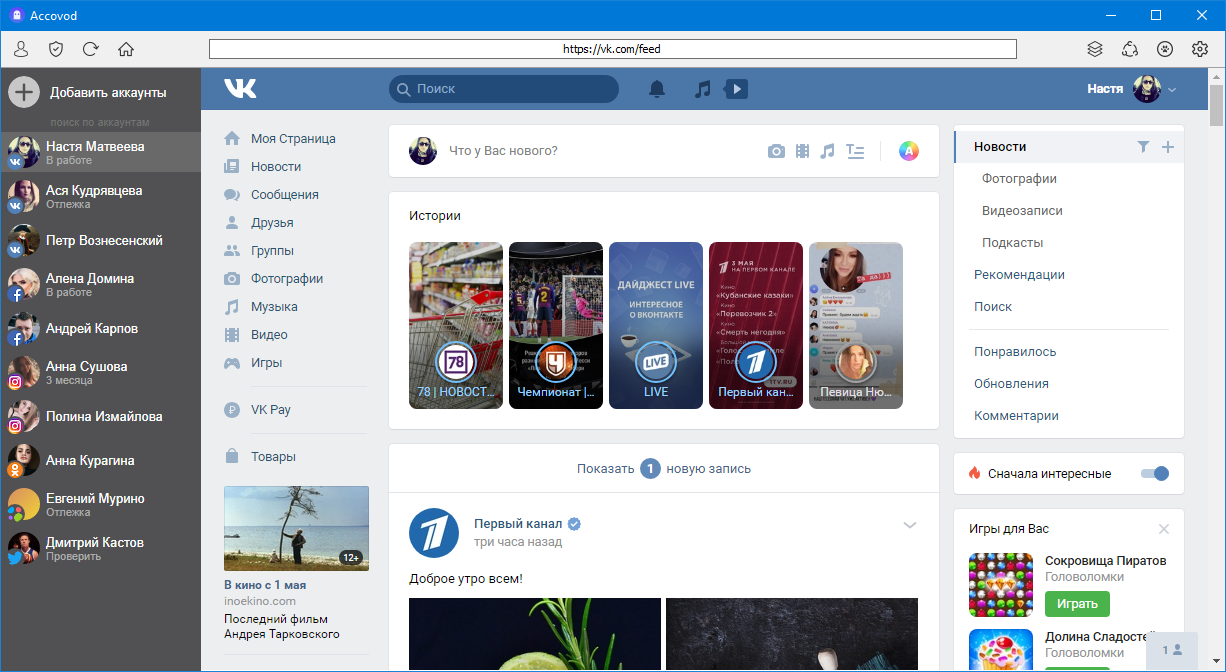Click Показать новую запись link
Image resolution: width=1226 pixels, height=672 pixels.
663,468
